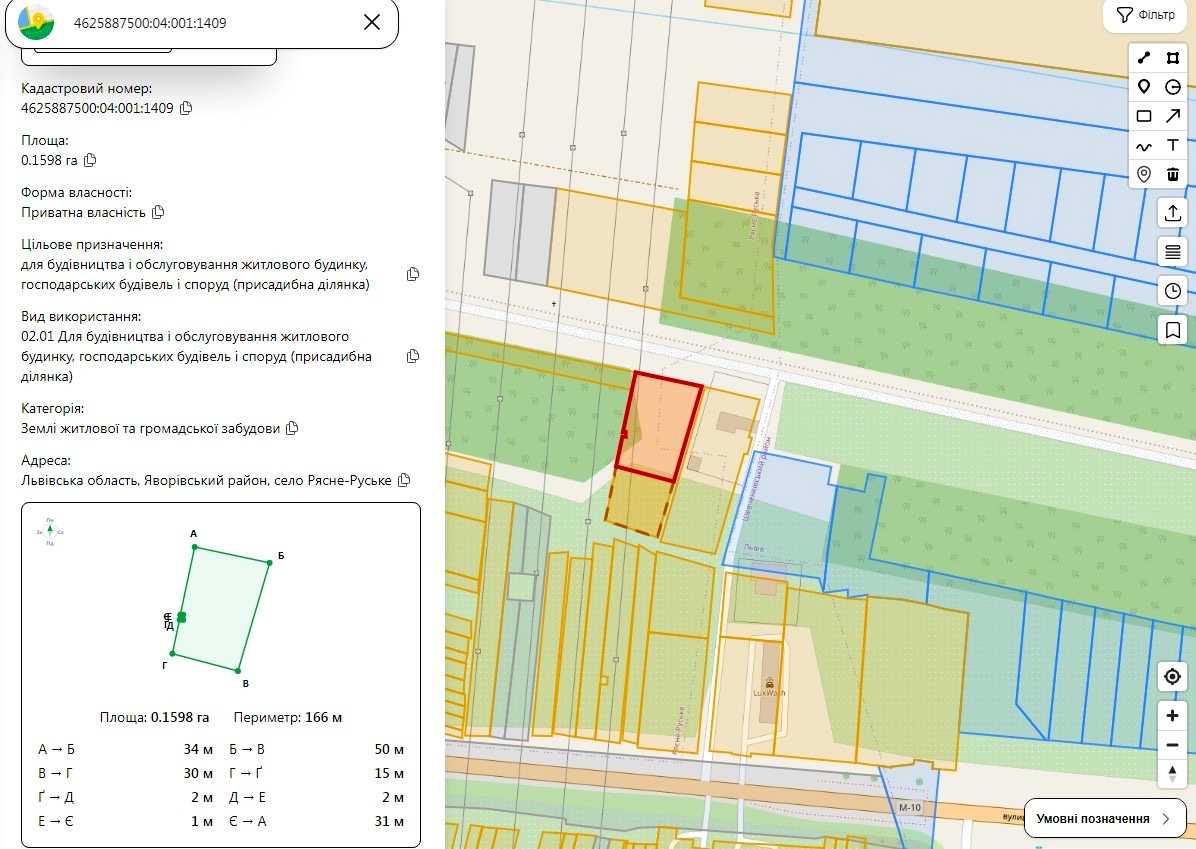1196x849 pixels.
Task: Pick the outlined location pin tool
Action: 1143,175
